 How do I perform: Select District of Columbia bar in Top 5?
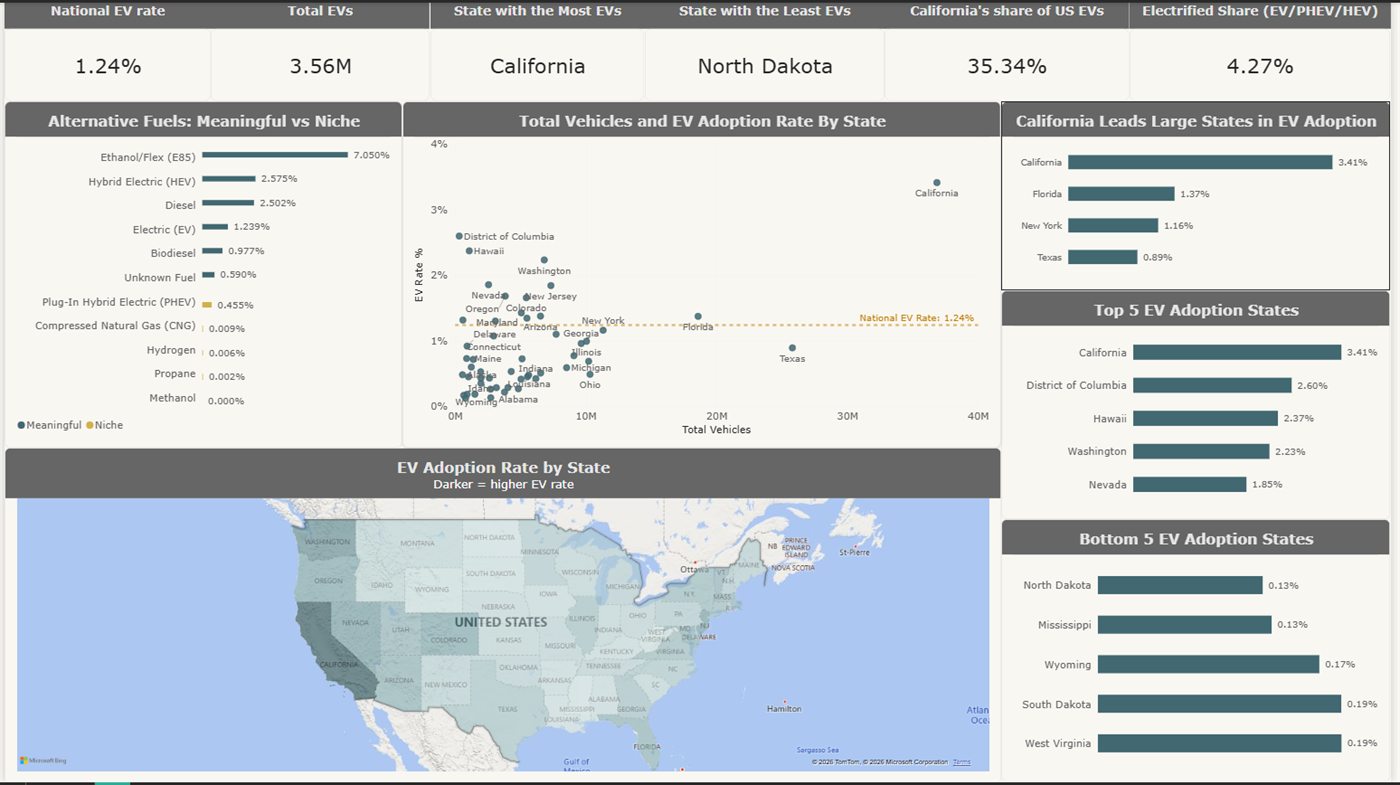tap(1212, 385)
